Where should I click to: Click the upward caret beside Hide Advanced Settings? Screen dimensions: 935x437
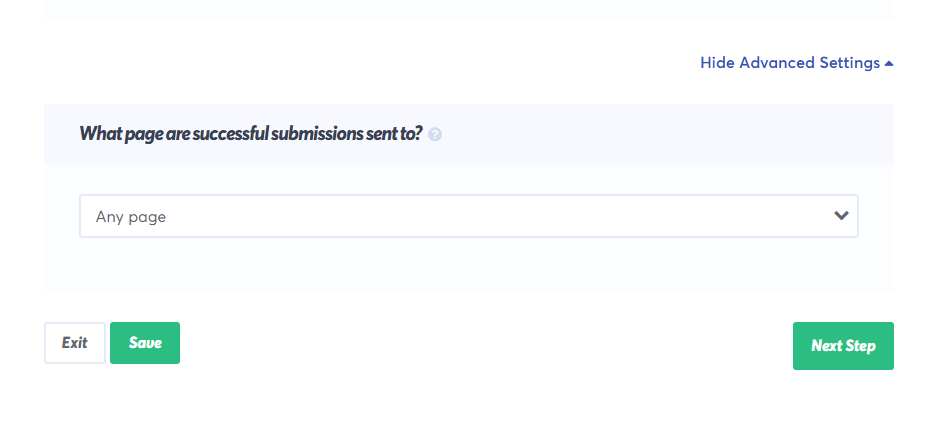pos(888,63)
